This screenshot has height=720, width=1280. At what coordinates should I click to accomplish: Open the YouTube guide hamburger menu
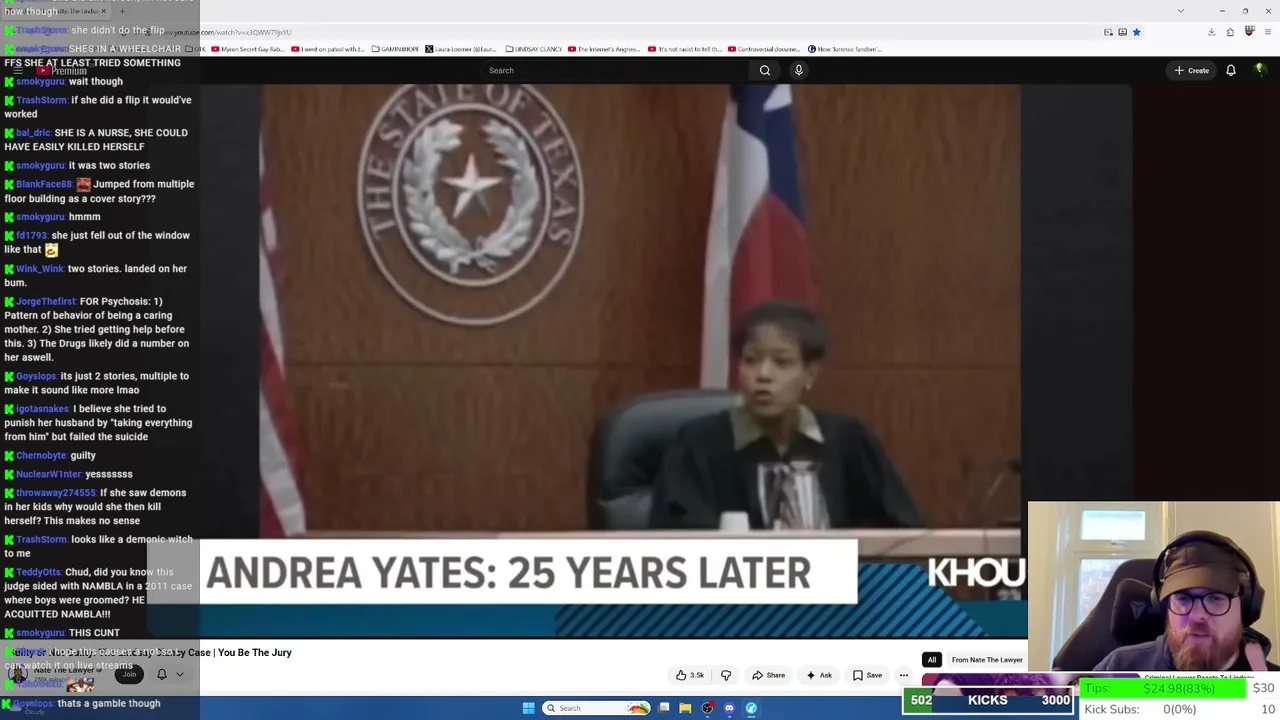(18, 70)
